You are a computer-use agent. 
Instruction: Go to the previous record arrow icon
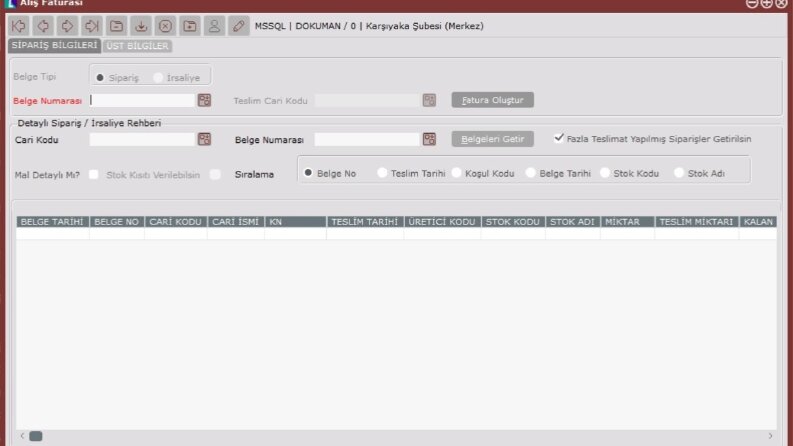pos(43,26)
